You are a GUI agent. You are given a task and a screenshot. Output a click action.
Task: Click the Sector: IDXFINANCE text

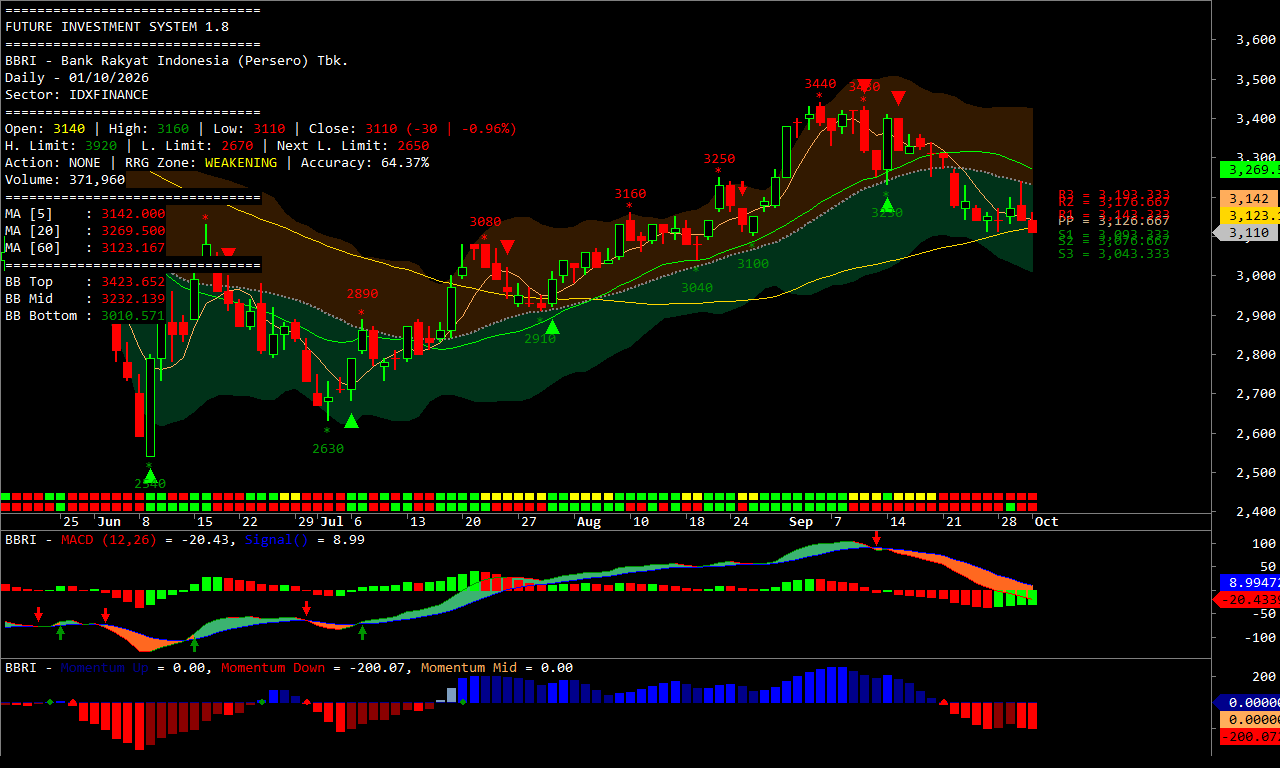77,95
